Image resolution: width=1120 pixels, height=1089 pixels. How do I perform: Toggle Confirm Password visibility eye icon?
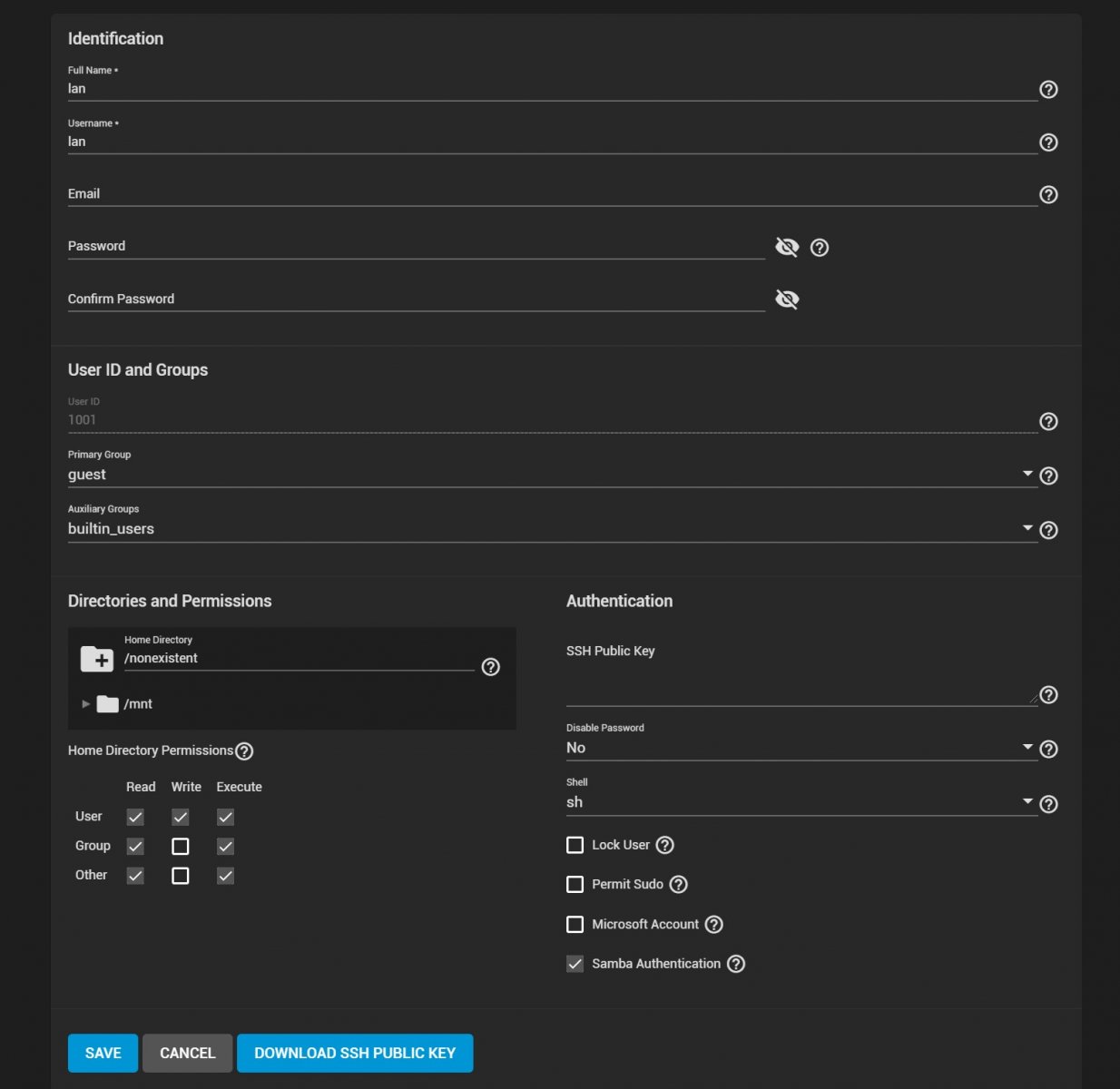tap(787, 299)
